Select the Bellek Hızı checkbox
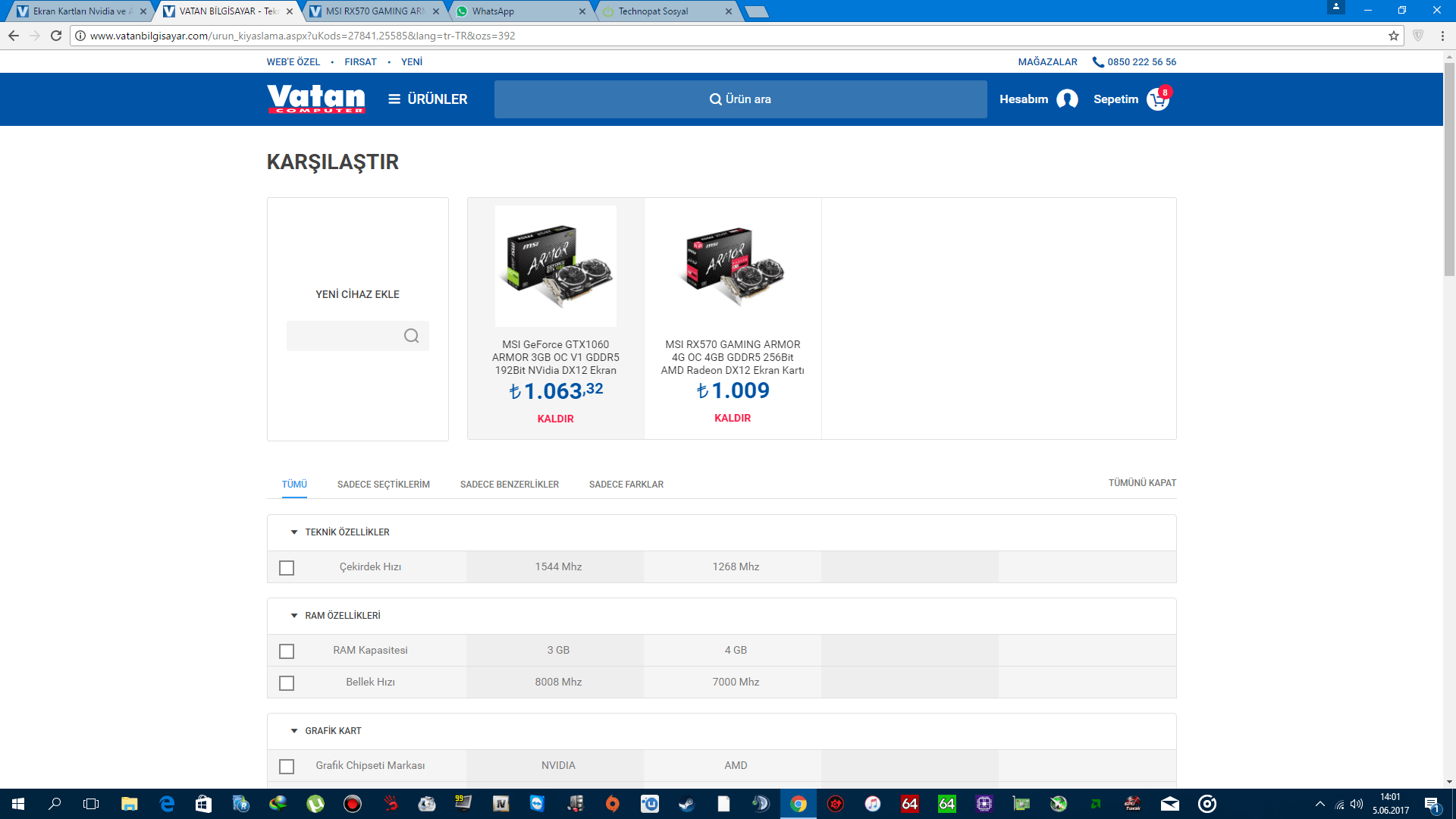Image resolution: width=1456 pixels, height=819 pixels. click(287, 683)
